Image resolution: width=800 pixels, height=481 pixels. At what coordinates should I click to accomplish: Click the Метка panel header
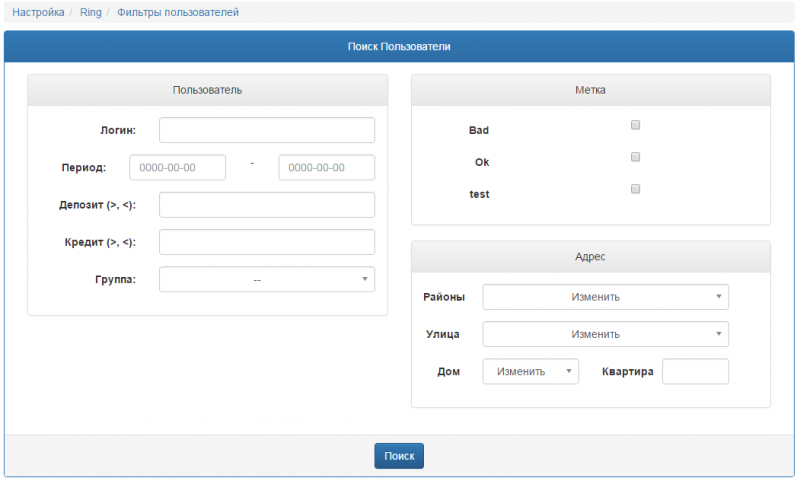[x=590, y=90]
